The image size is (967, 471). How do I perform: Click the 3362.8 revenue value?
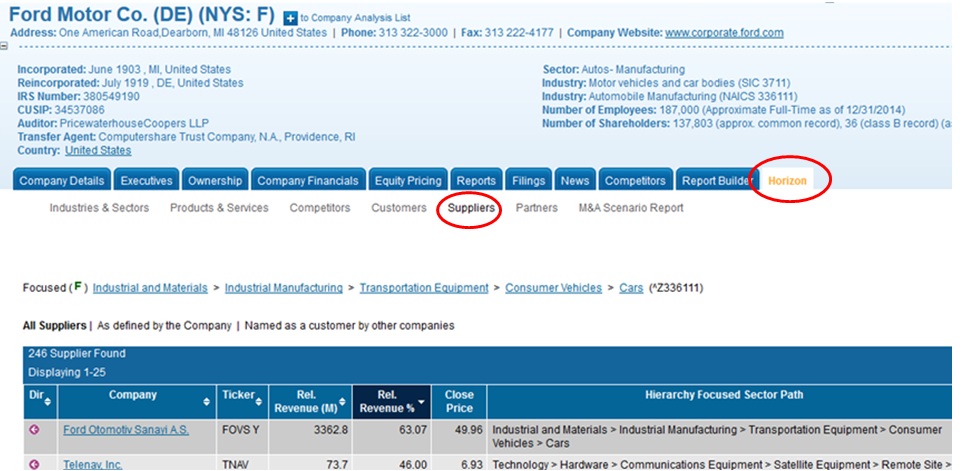click(x=331, y=430)
